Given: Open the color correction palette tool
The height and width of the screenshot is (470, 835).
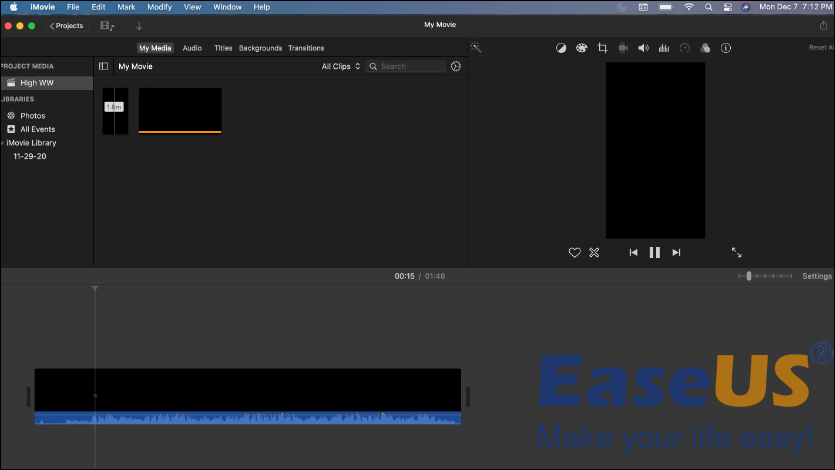Looking at the screenshot, I should (581, 48).
